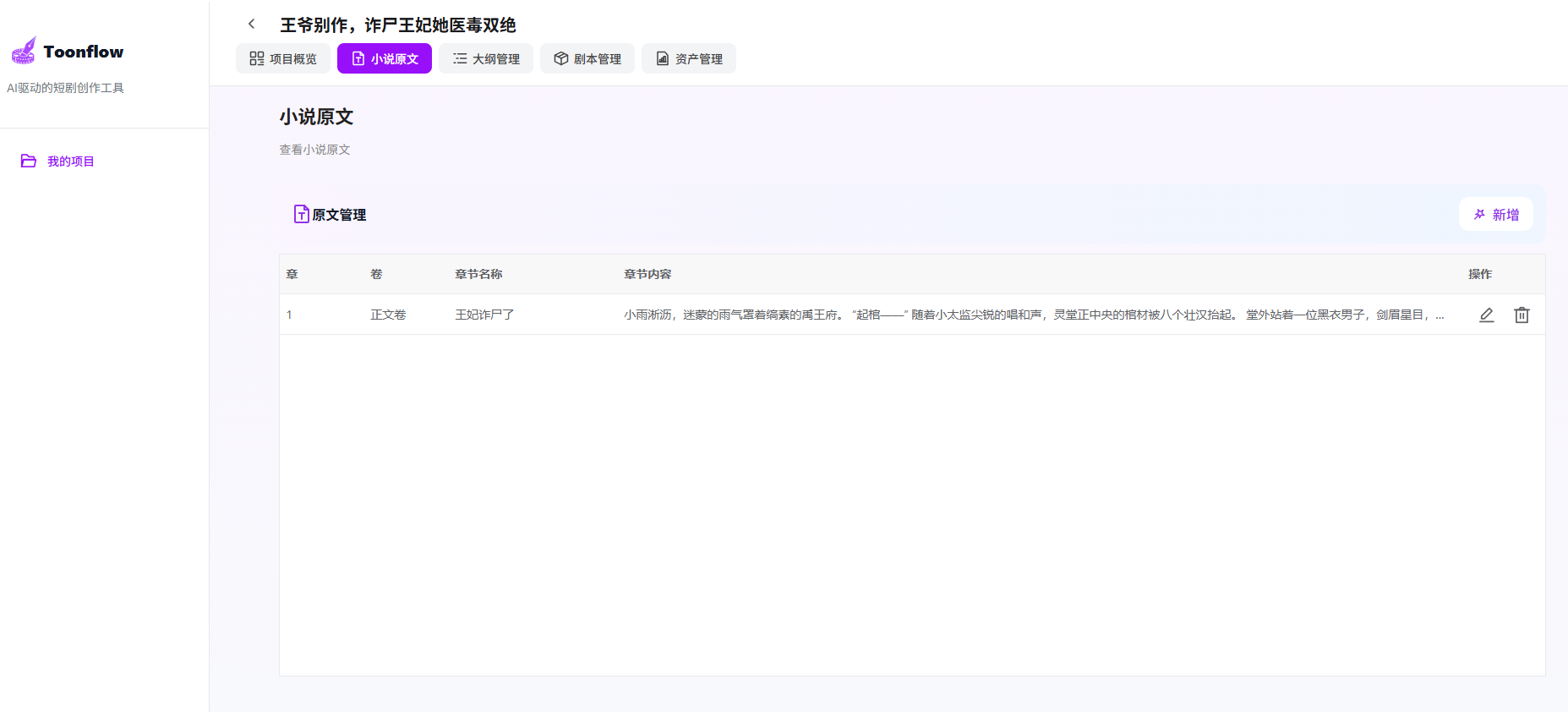Switch to the 大纲管理 tab
The width and height of the screenshot is (1568, 712).
coord(486,58)
